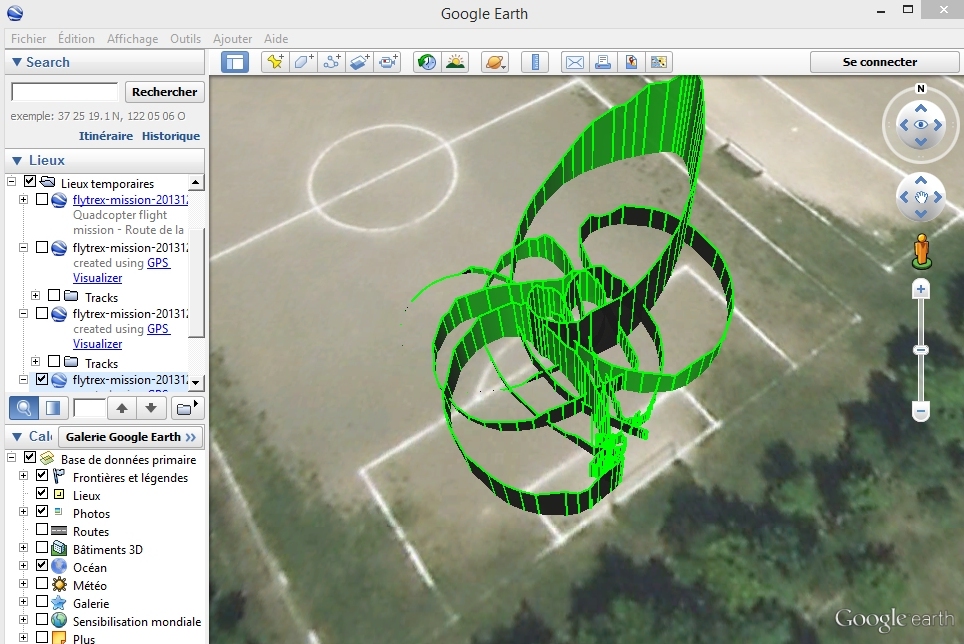
Task: Expand the Frontières et légendes node
Action: [x=23, y=475]
